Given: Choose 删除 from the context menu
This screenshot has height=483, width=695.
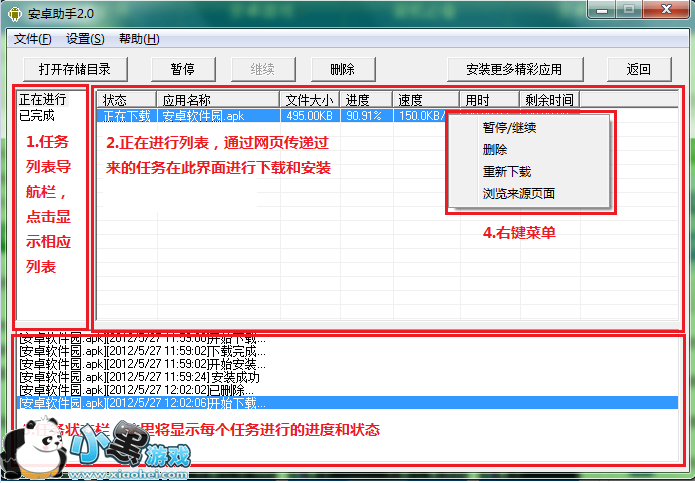Looking at the screenshot, I should coord(495,150).
